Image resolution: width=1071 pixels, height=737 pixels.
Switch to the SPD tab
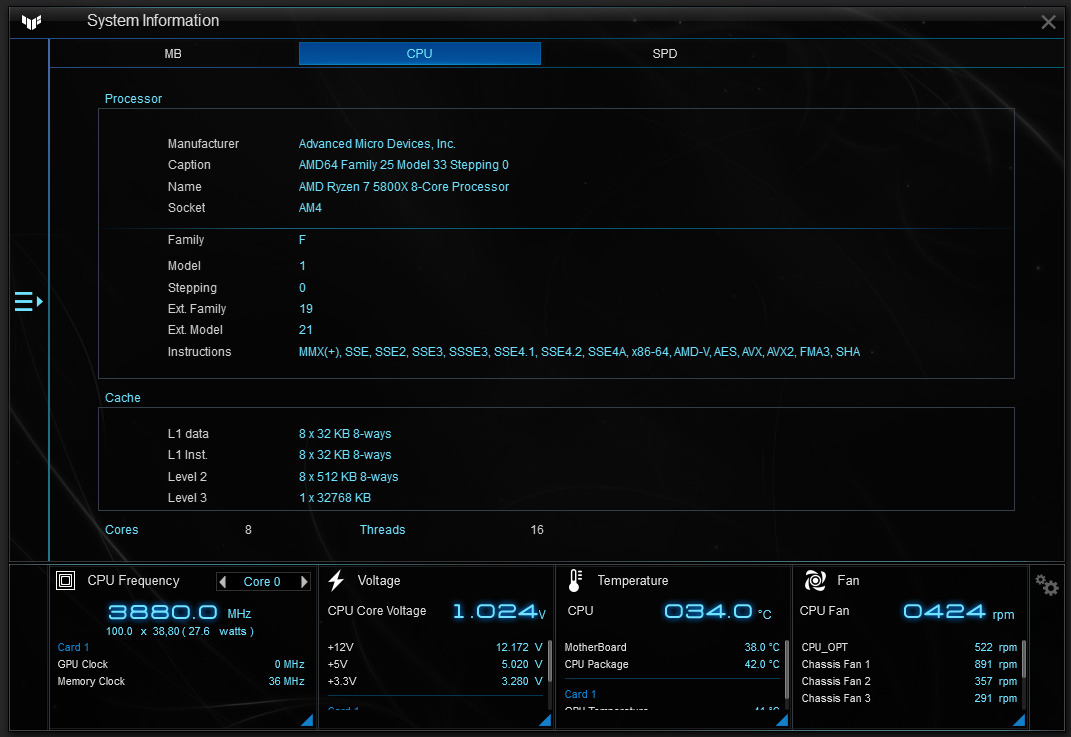pos(665,53)
